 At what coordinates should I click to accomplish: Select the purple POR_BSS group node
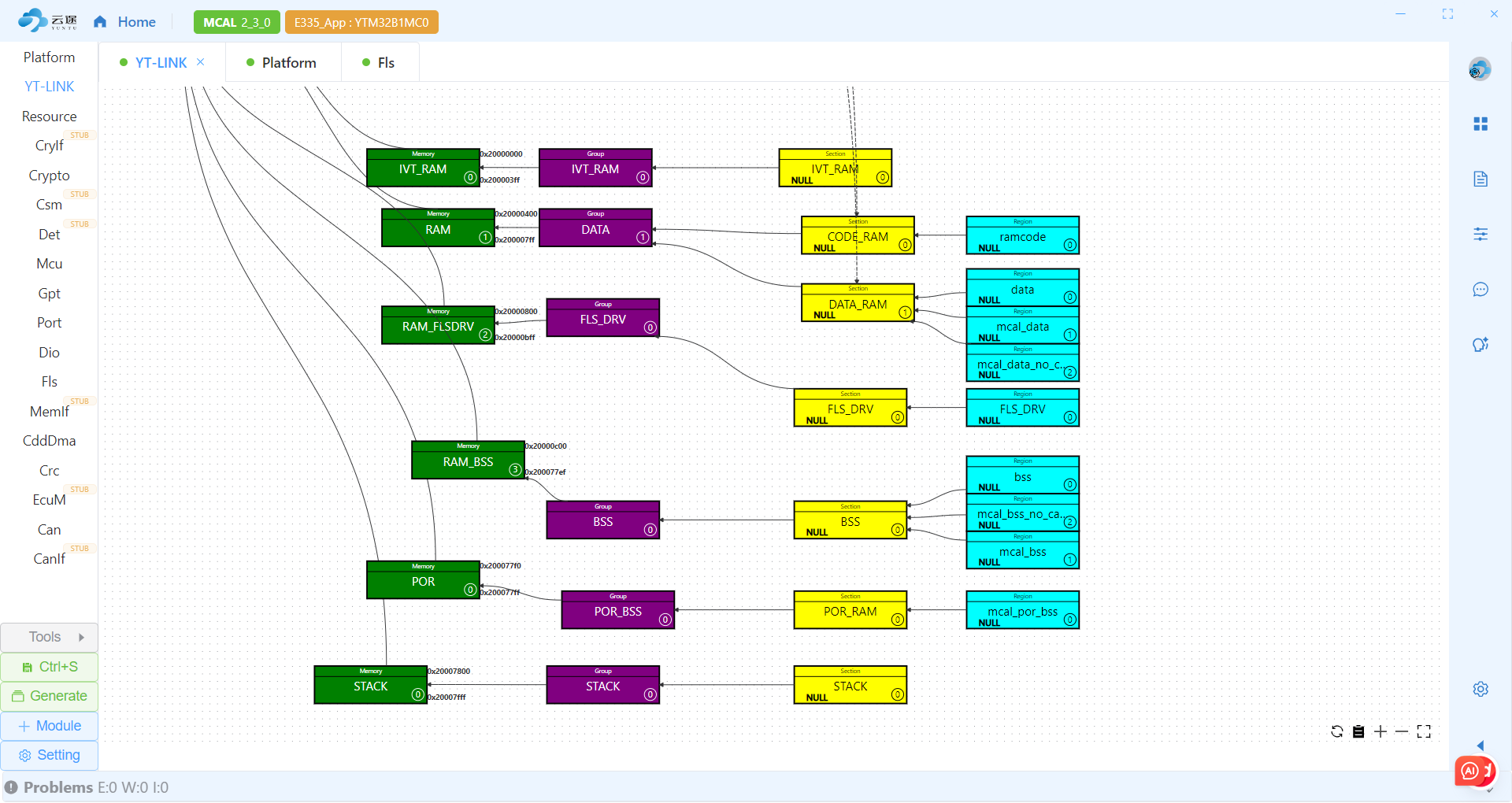tap(617, 610)
